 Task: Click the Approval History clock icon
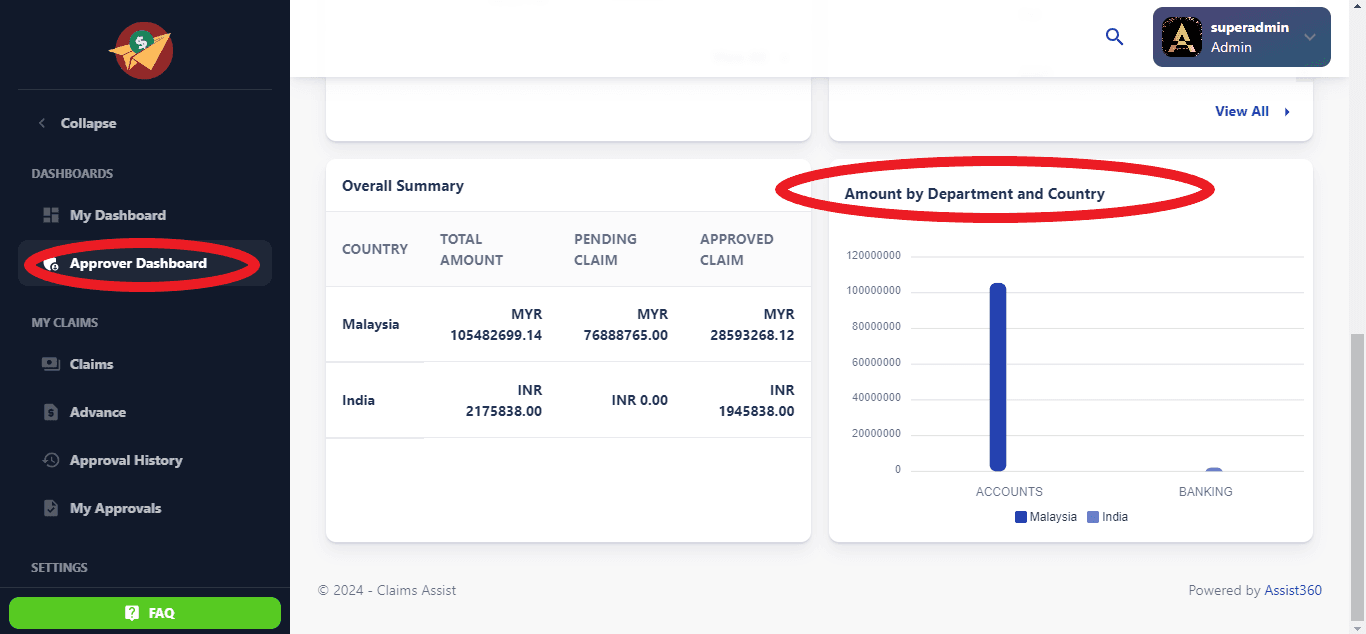pos(51,460)
